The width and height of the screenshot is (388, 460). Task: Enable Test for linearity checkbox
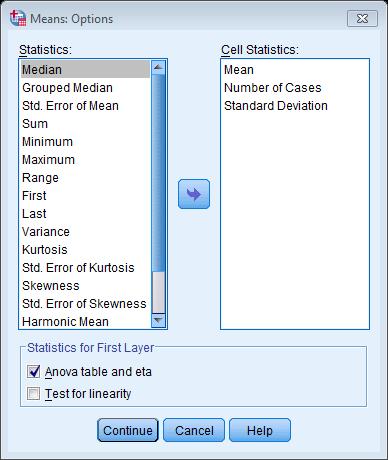[33, 393]
